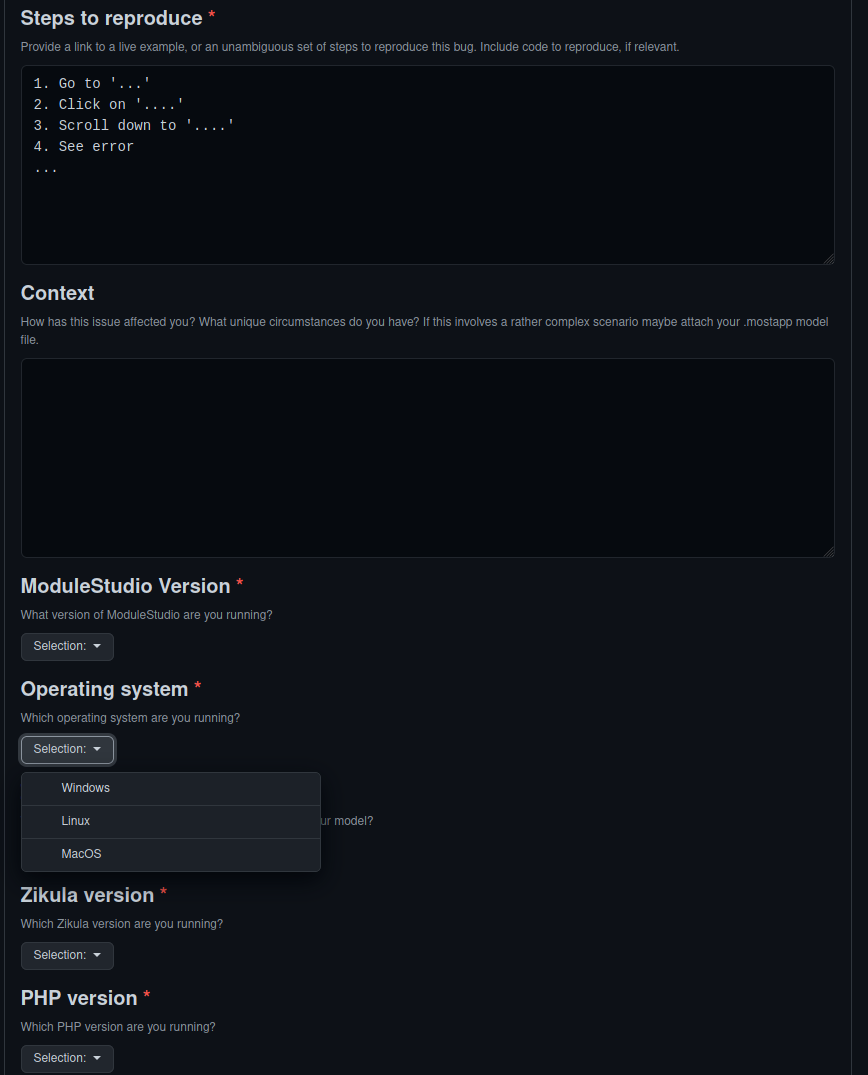This screenshot has height=1075, width=868.
Task: Click the resize grip of the Steps textarea
Action: pyautogui.click(x=829, y=258)
